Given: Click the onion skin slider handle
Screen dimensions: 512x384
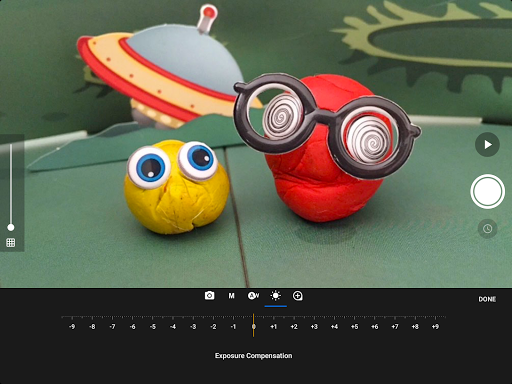Looking at the screenshot, I should 11,227.
